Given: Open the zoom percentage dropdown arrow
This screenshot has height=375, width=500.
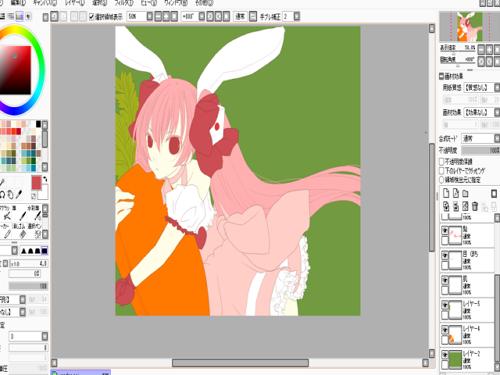Looking at the screenshot, I should coord(150,16).
